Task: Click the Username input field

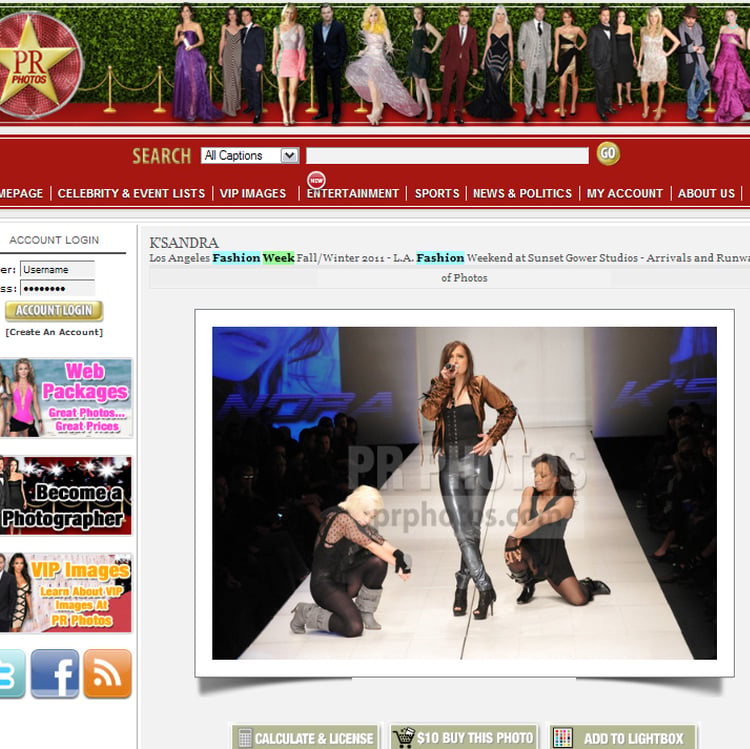Action: pos(57,270)
